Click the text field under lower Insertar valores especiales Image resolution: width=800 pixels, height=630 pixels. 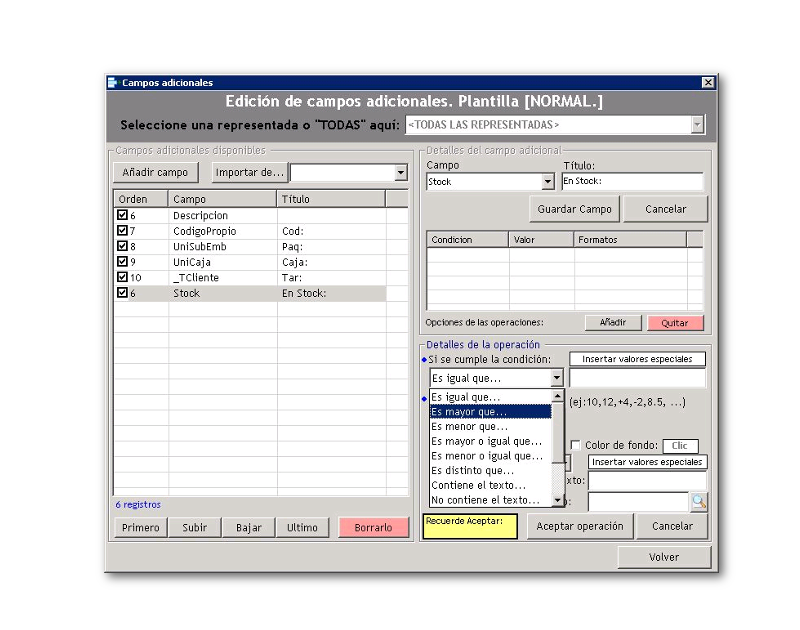click(x=647, y=481)
